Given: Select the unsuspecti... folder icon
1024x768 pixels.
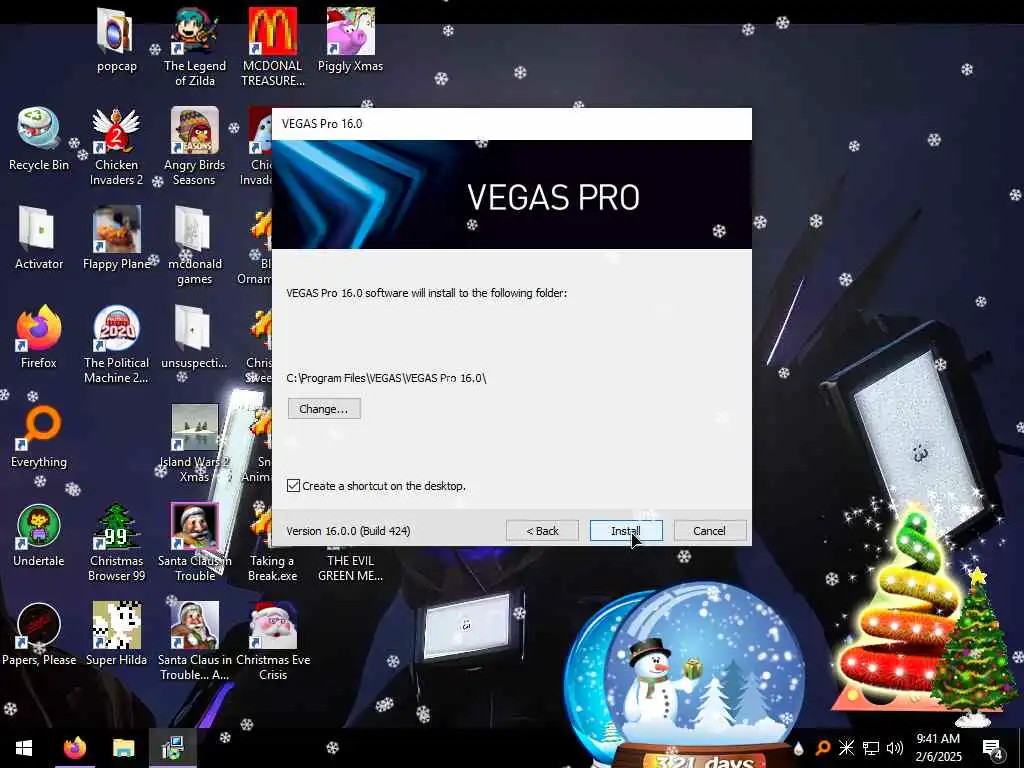Looking at the screenshot, I should (x=194, y=337).
